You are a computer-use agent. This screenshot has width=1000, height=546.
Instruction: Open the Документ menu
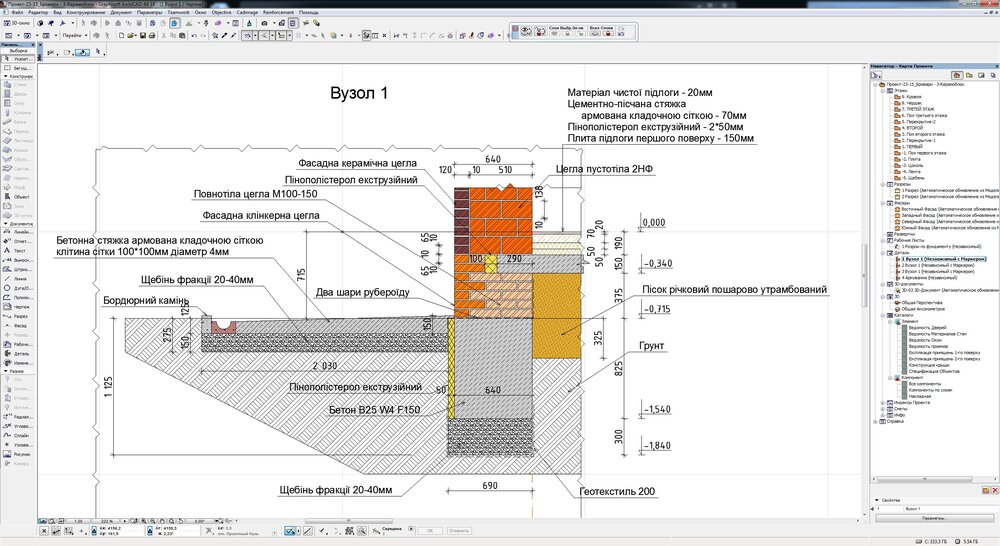click(x=120, y=11)
